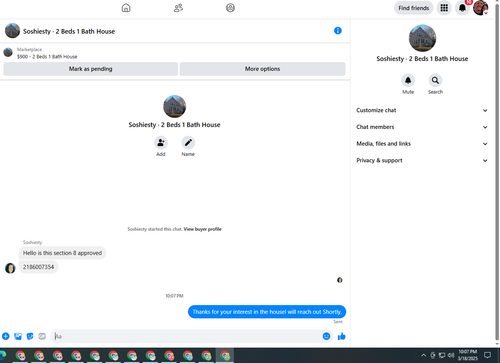
Task: Expand the Customize chat section
Action: click(422, 110)
